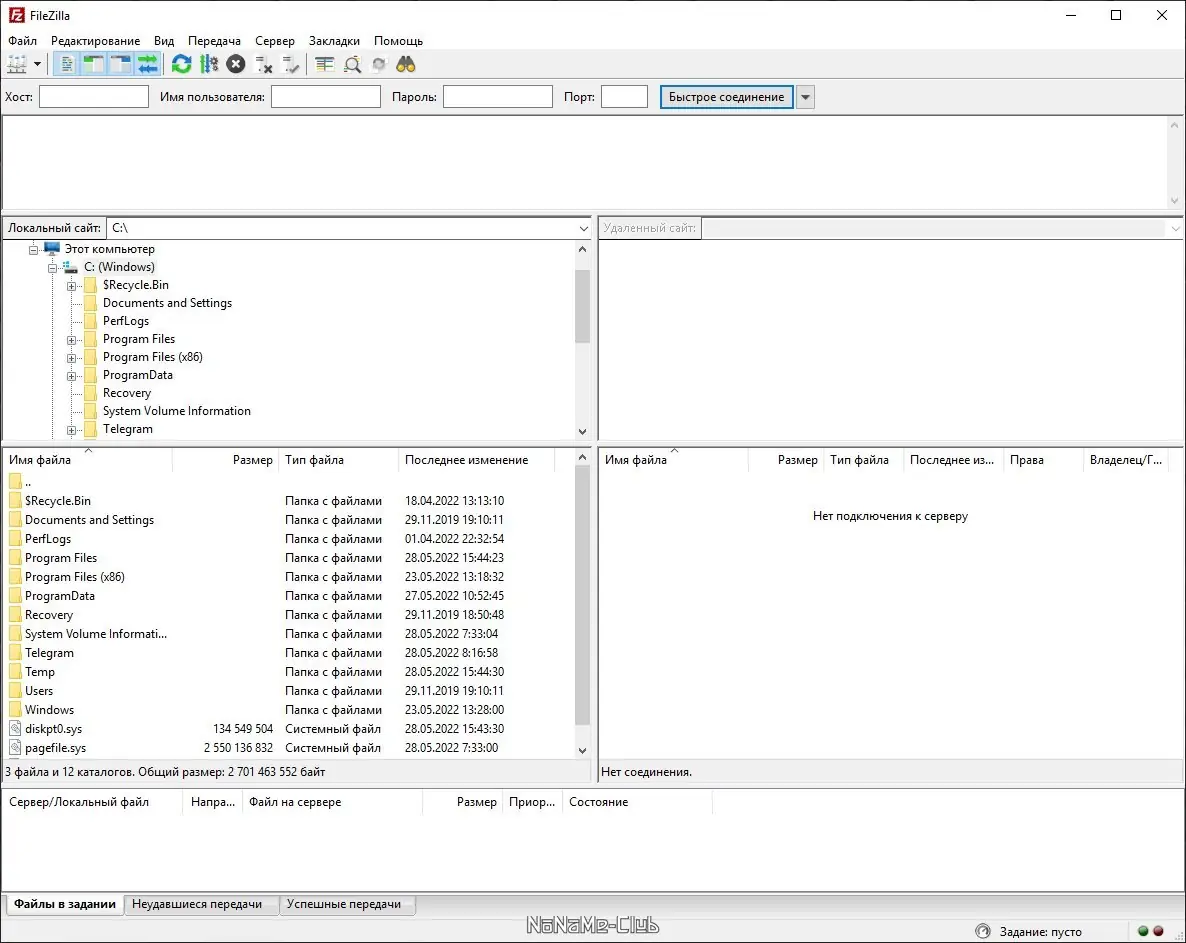Toggle directory comparison
The image size is (1186, 943).
click(x=352, y=64)
